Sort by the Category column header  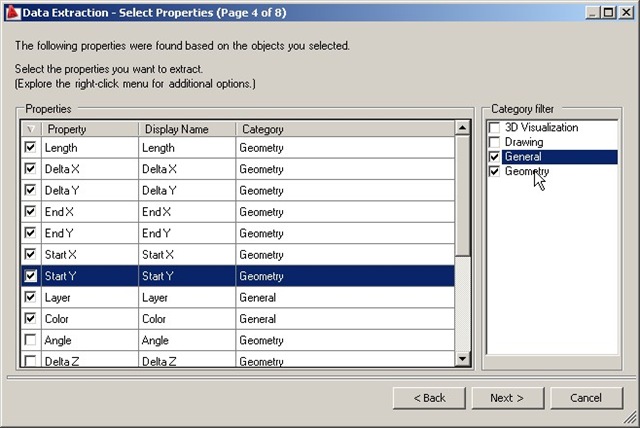(345, 129)
